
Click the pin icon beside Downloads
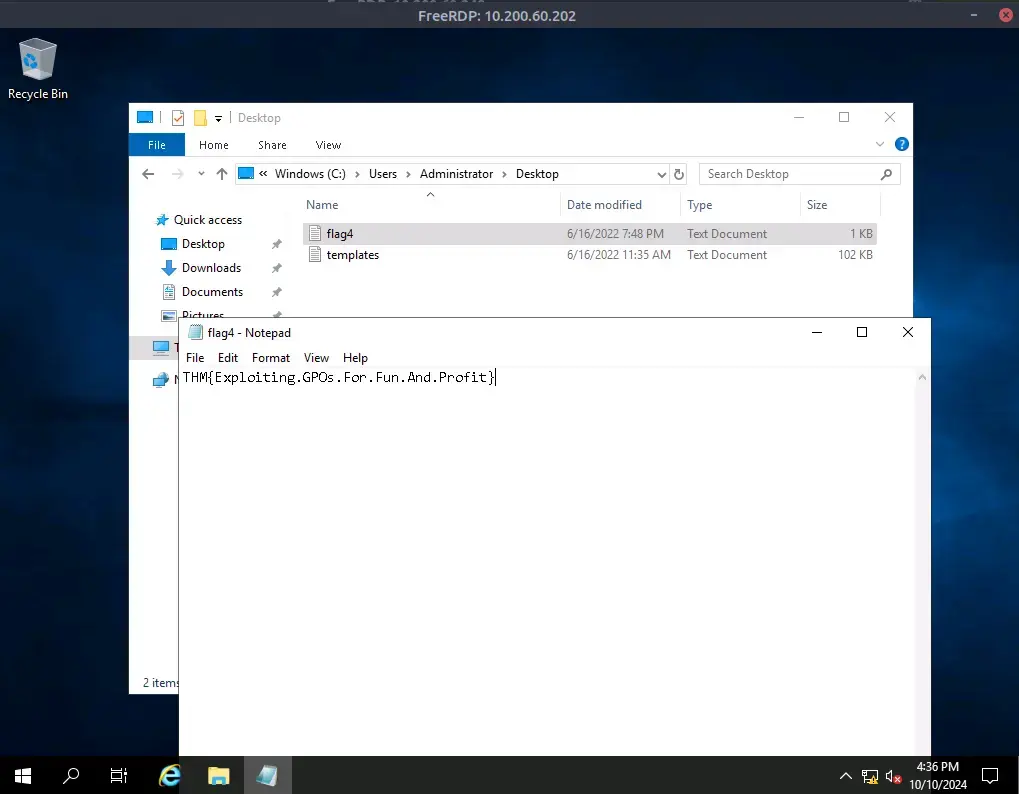[276, 268]
